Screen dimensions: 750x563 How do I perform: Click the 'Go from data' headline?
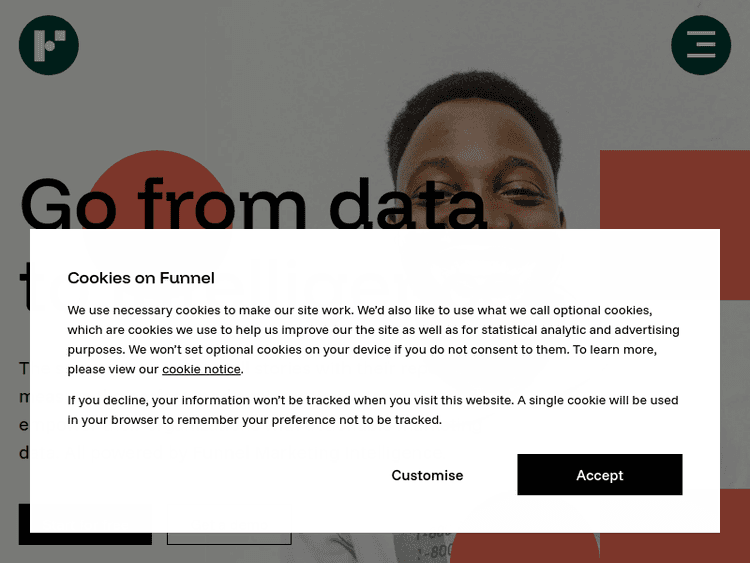point(250,203)
